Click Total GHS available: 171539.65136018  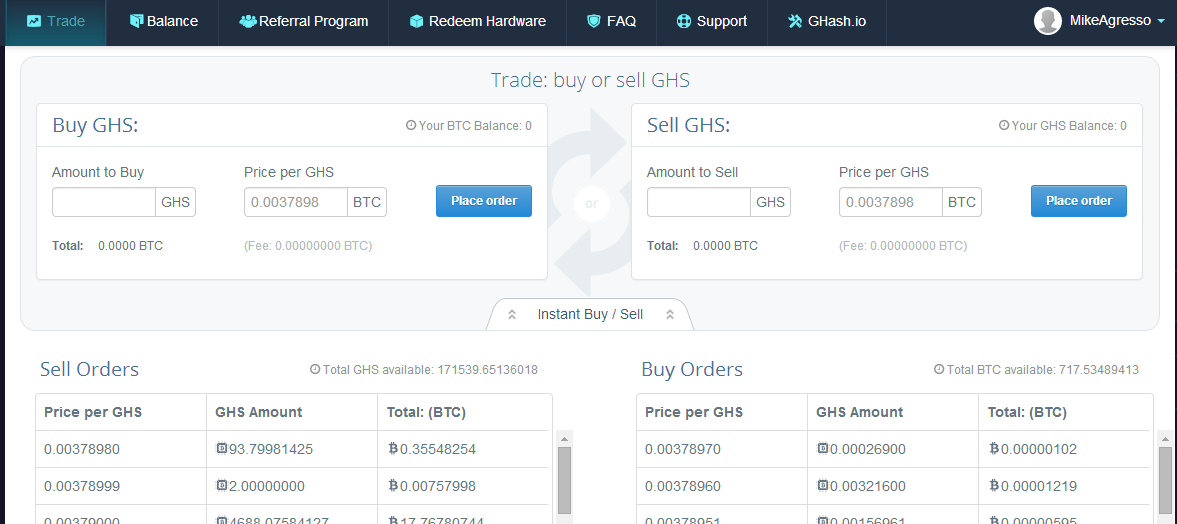pos(430,369)
